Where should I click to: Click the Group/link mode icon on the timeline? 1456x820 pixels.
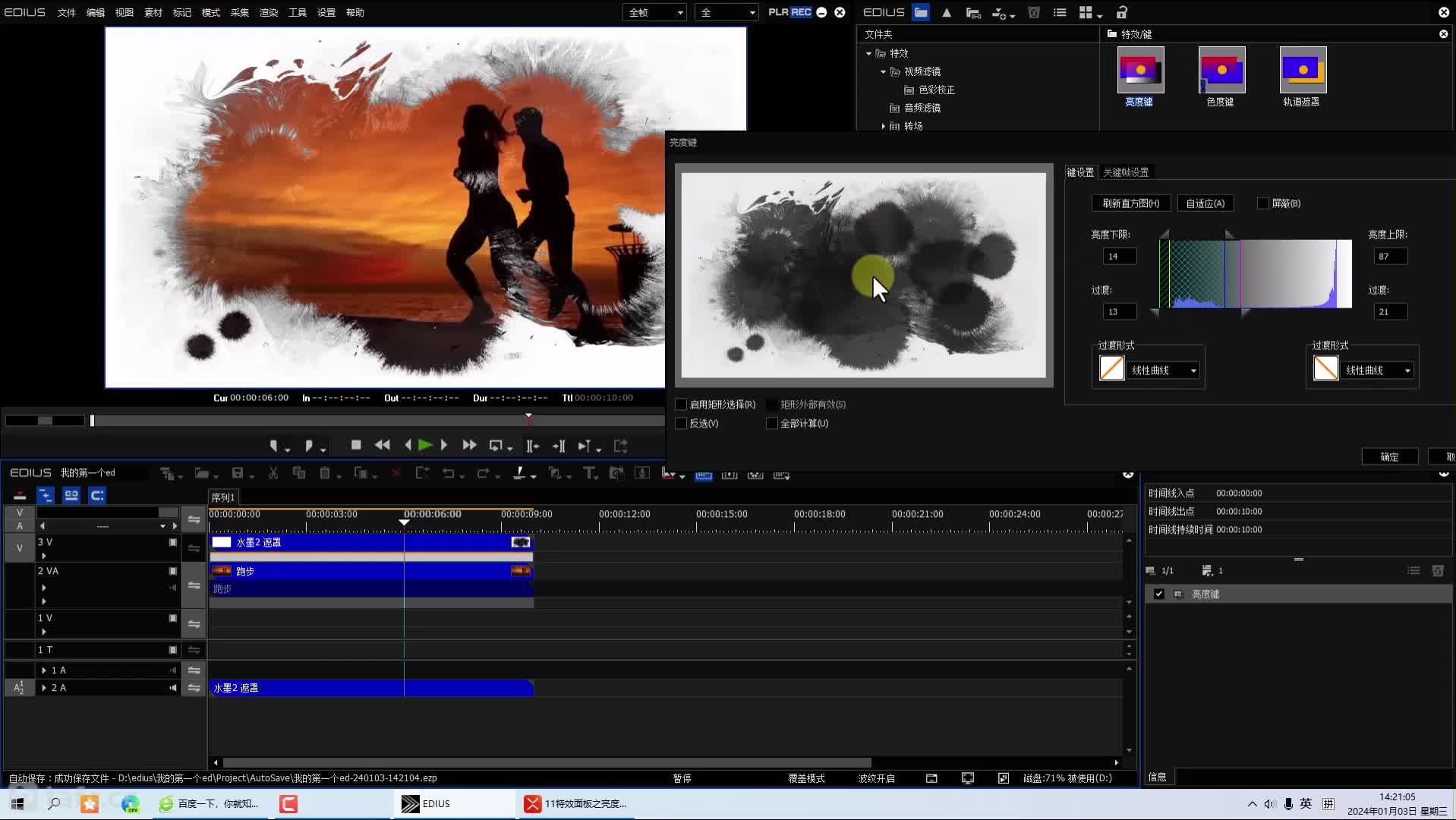[71, 495]
